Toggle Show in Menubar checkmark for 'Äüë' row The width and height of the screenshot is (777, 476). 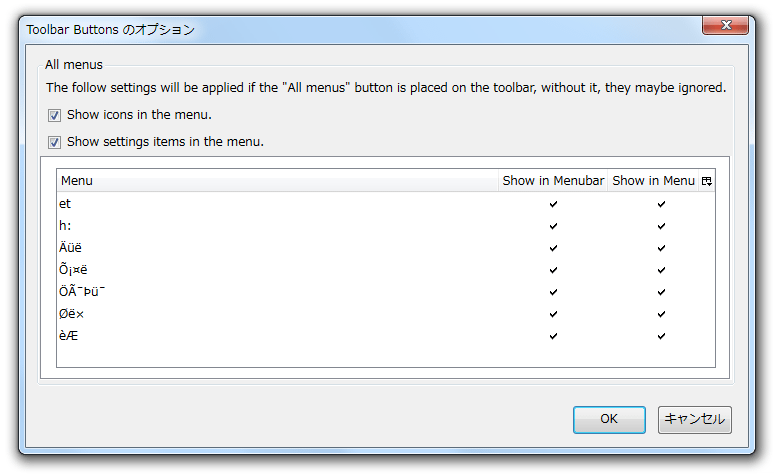[553, 248]
